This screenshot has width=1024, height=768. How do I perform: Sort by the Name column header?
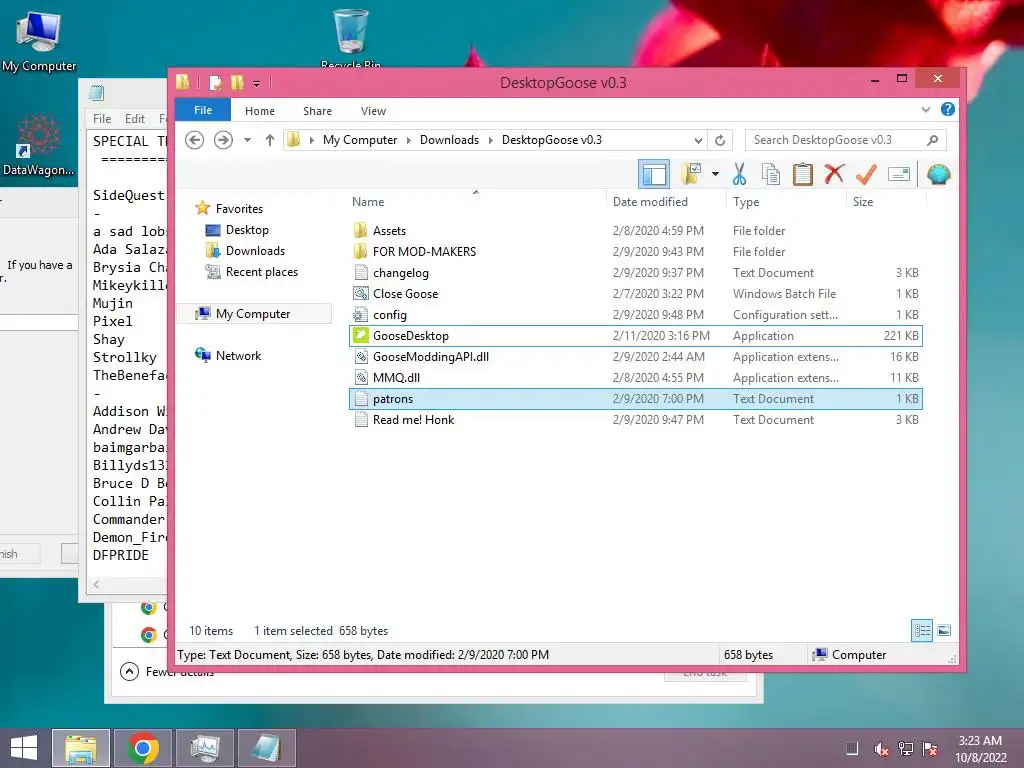pyautogui.click(x=368, y=202)
